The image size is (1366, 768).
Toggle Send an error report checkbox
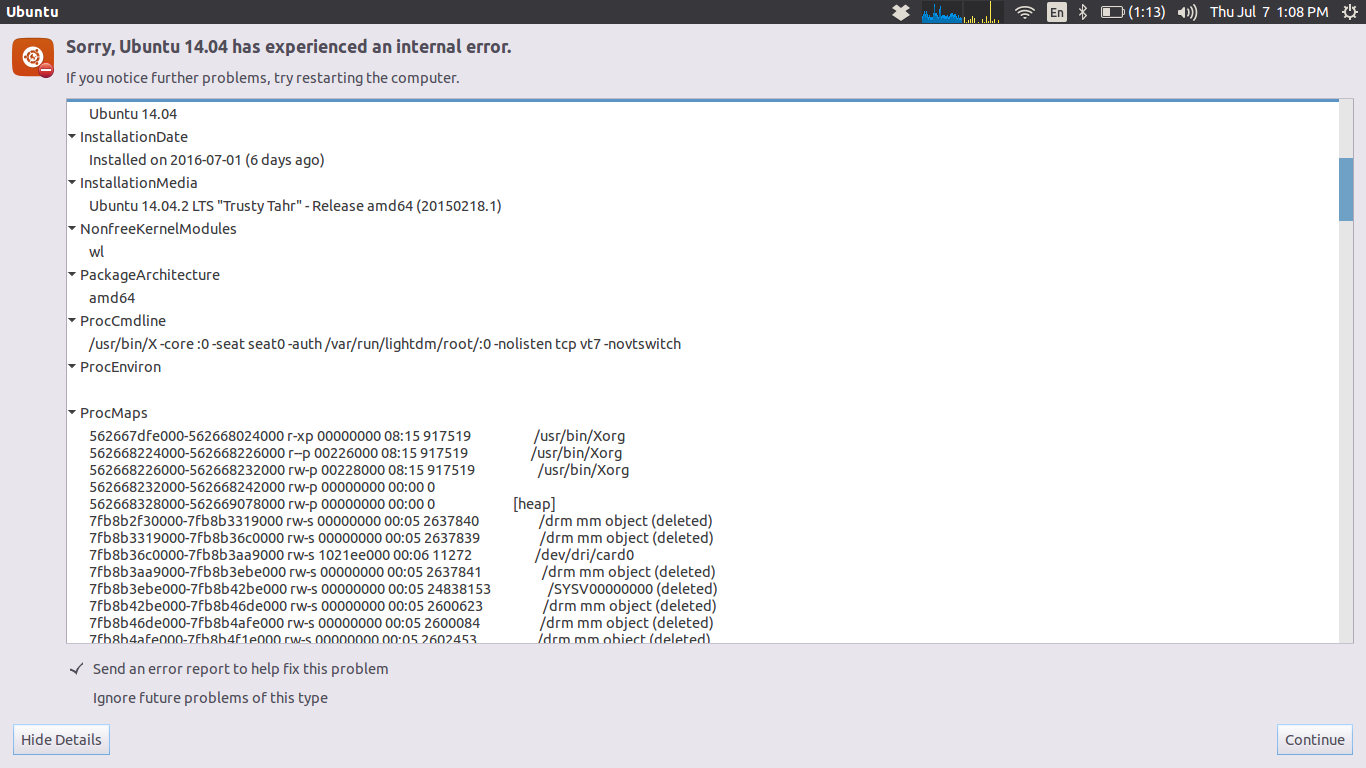pyautogui.click(x=76, y=669)
